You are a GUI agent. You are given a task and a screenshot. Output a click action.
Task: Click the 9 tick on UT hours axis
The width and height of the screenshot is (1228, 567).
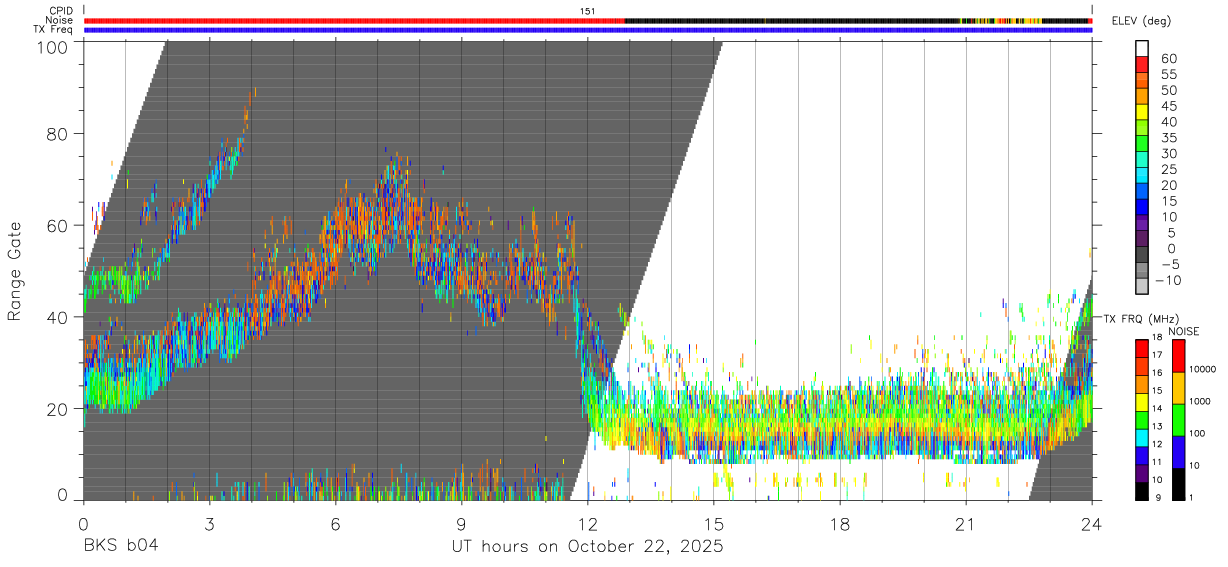tap(461, 523)
